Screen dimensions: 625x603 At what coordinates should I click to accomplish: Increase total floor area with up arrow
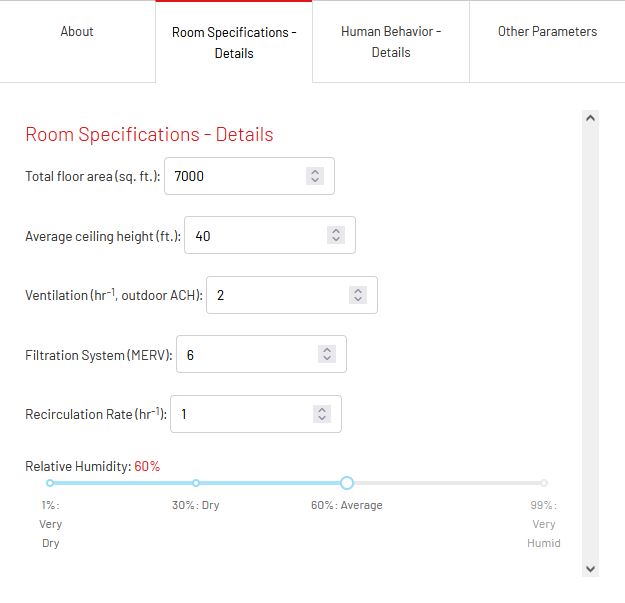coord(315,172)
